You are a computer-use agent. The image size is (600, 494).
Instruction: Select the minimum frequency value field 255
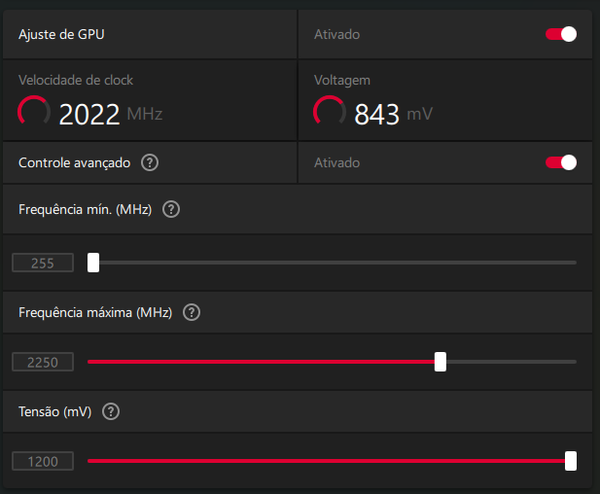43,263
